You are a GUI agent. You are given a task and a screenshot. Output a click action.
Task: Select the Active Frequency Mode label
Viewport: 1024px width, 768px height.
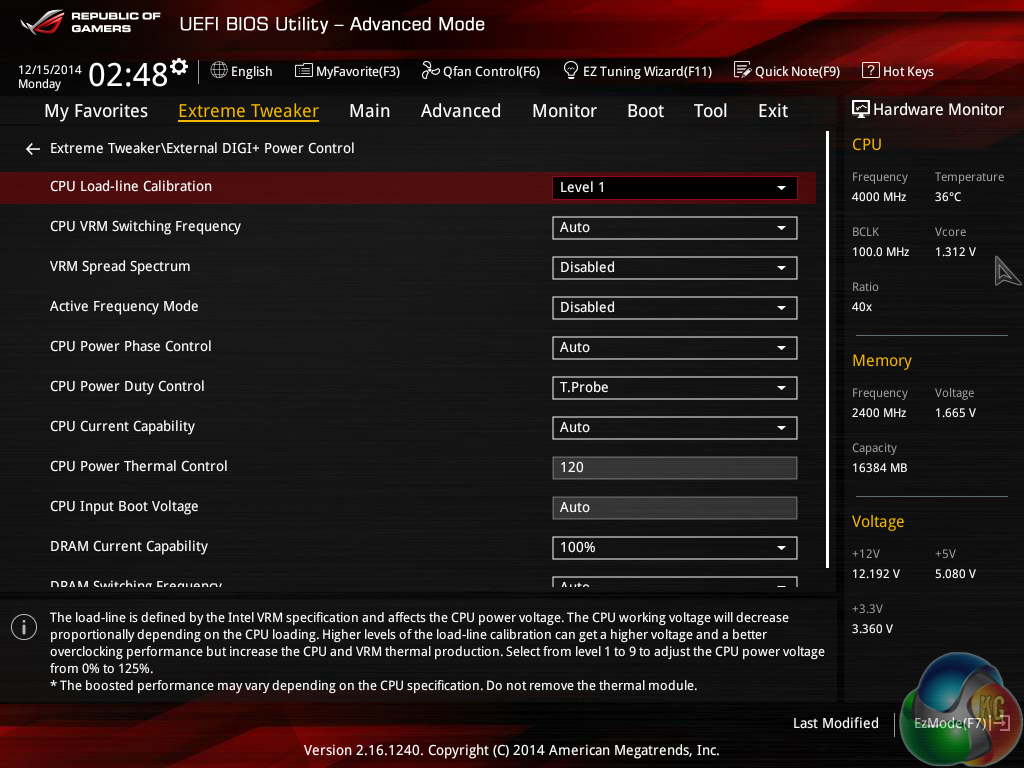[124, 306]
